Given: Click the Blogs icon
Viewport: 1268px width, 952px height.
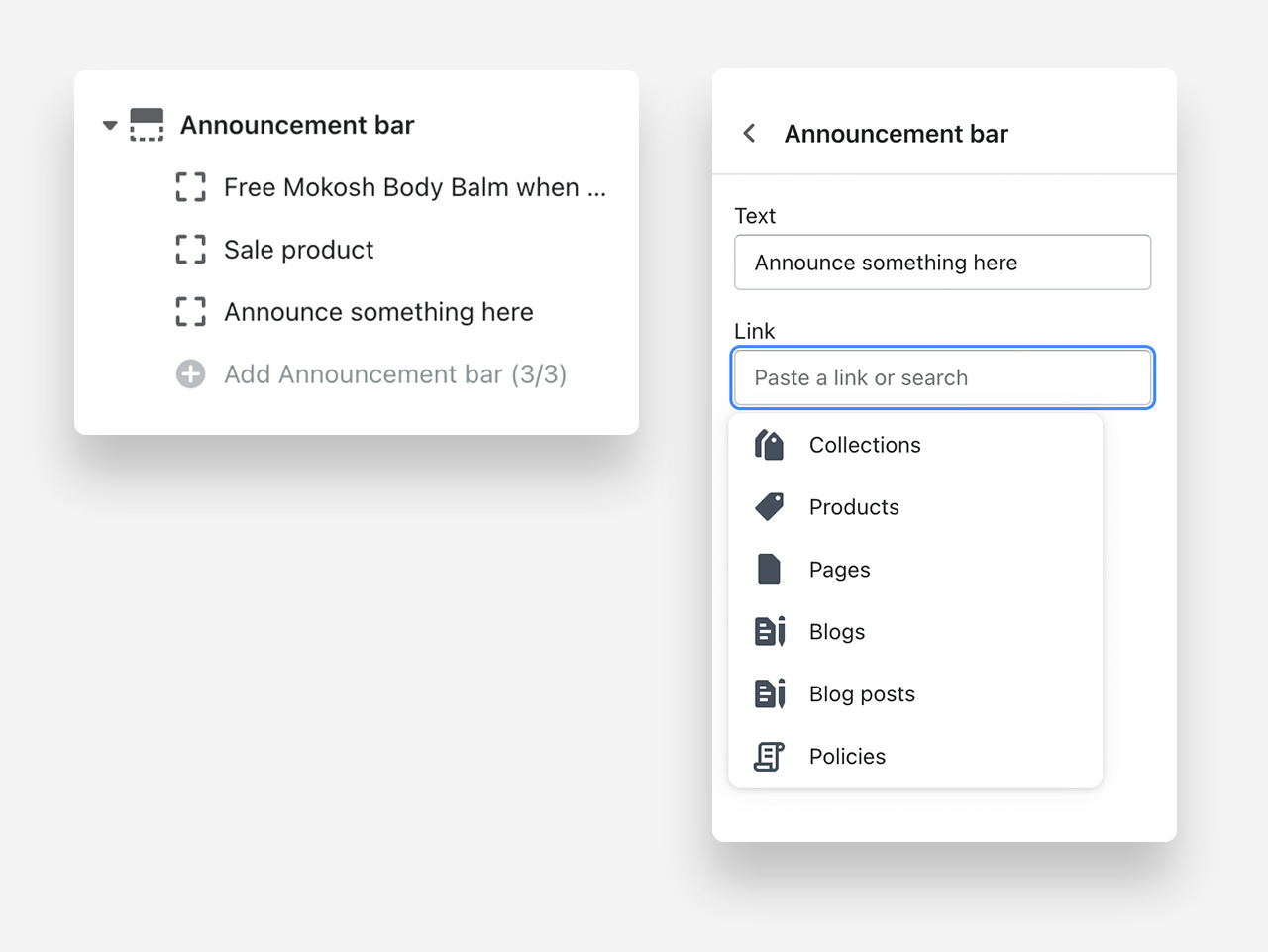Looking at the screenshot, I should tap(770, 632).
